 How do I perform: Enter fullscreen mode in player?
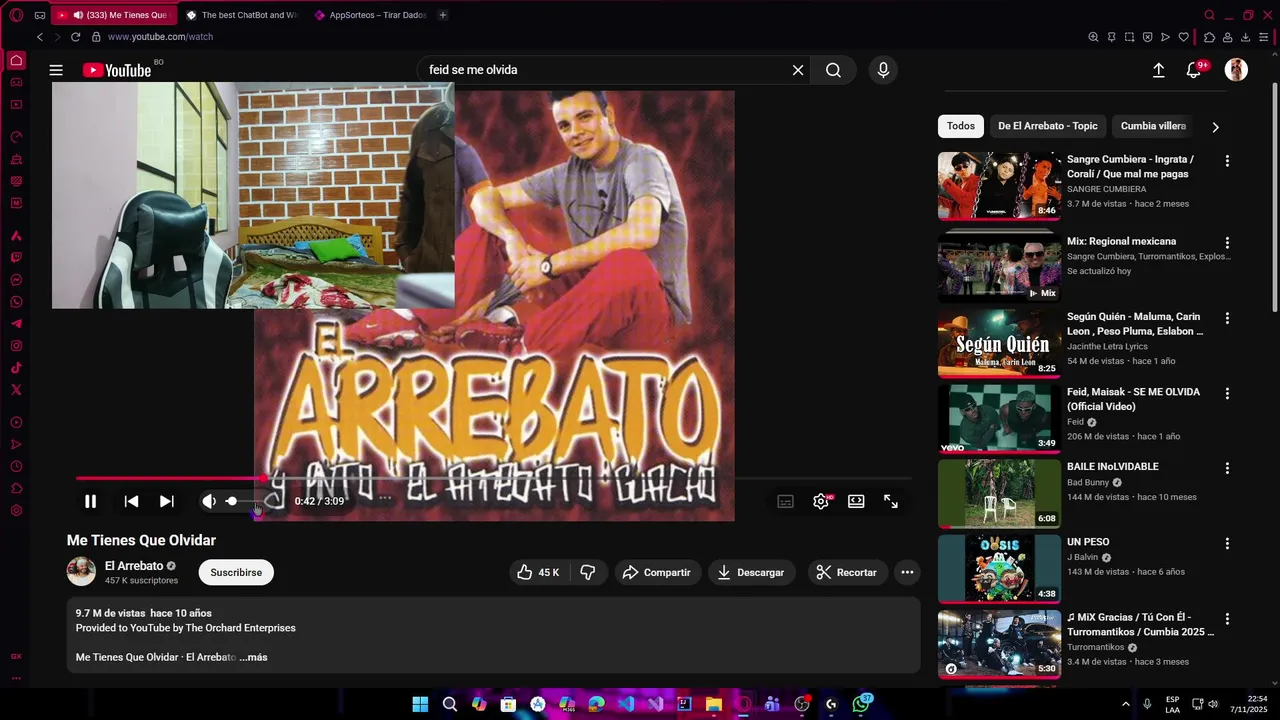click(891, 501)
